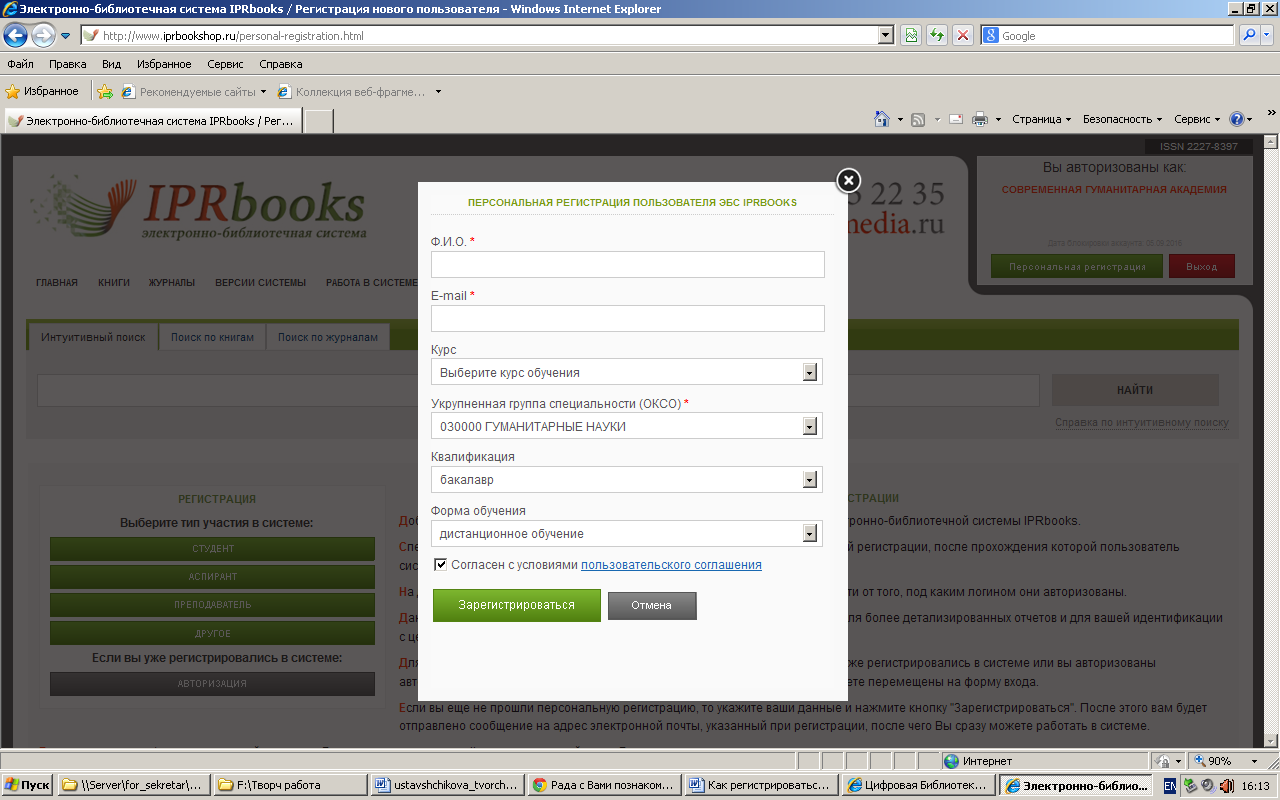Open the address bar history dropdown arrow
Image resolution: width=1280 pixels, height=800 pixels.
coord(885,35)
